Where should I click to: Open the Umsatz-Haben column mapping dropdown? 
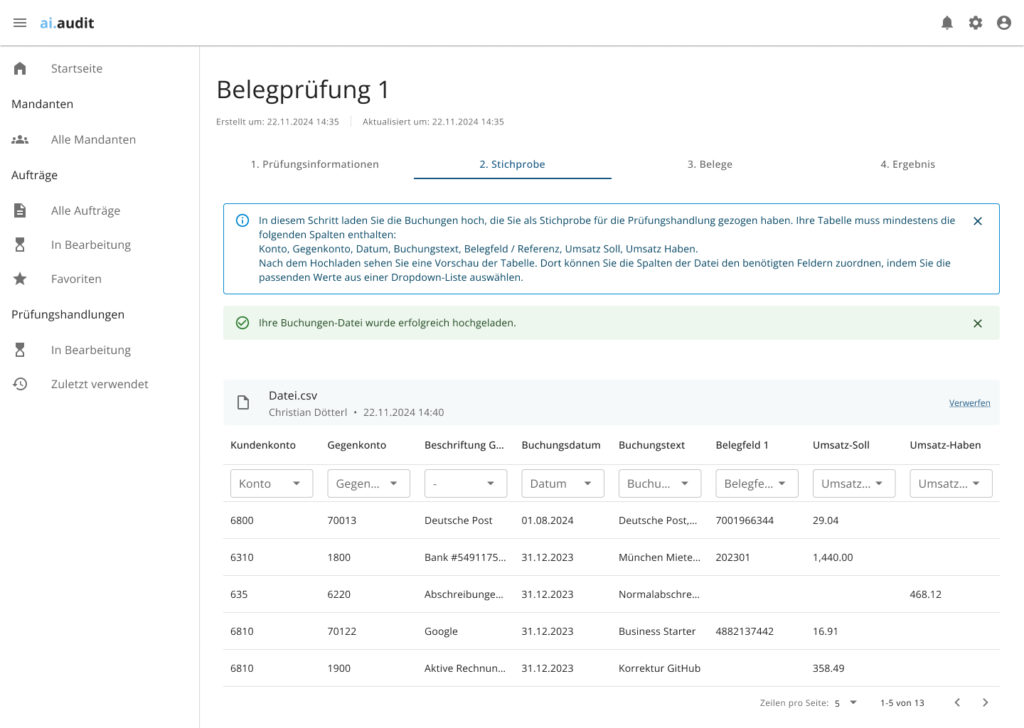pyautogui.click(x=950, y=484)
